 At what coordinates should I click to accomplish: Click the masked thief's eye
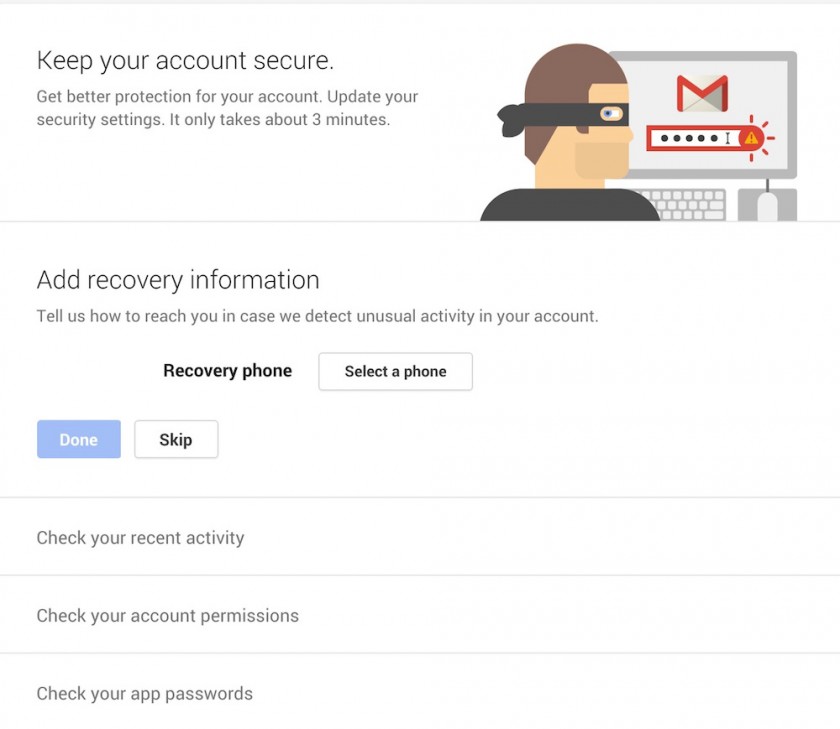coord(611,114)
